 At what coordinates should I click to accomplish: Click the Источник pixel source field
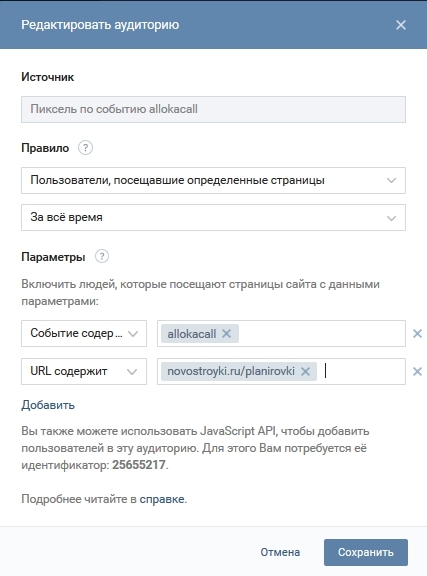213,109
